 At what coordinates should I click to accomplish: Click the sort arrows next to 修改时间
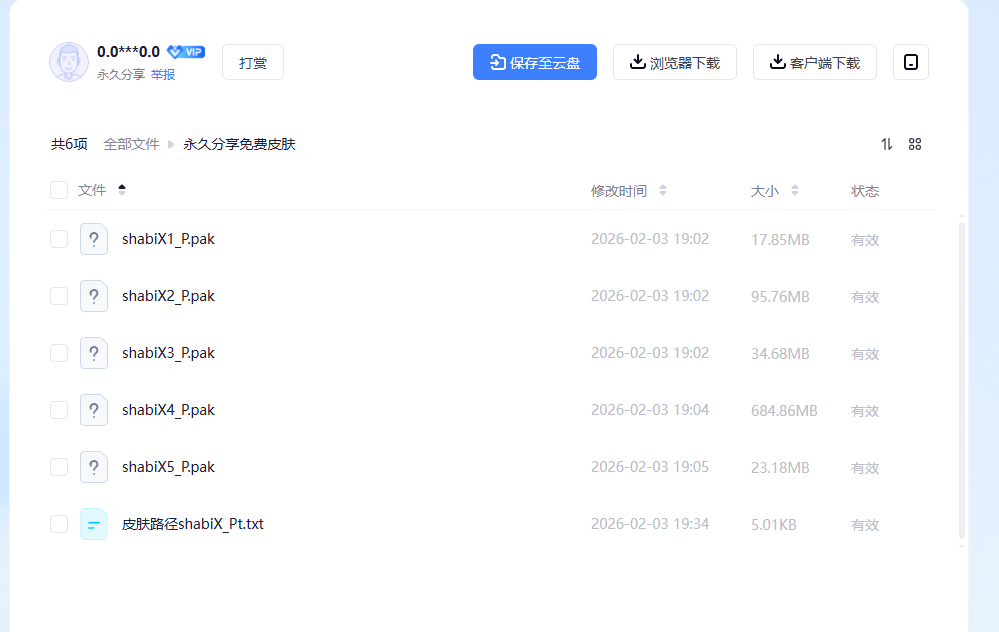pyautogui.click(x=663, y=190)
